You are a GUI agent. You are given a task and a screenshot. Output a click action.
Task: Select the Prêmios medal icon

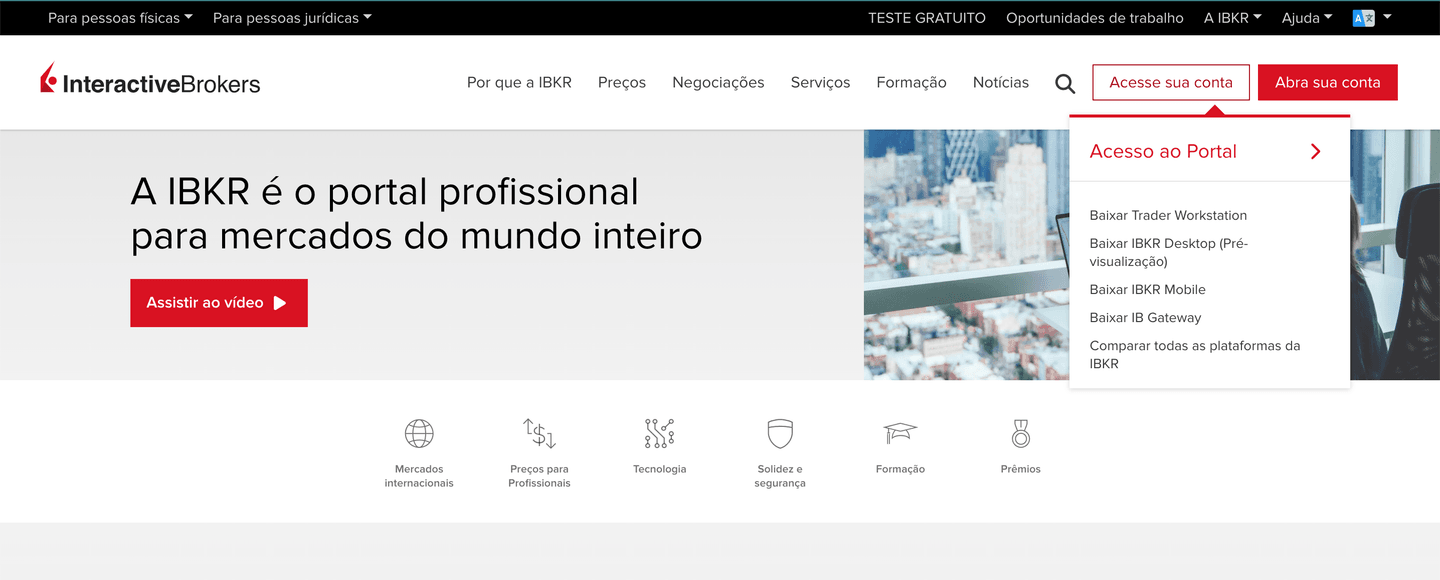pyautogui.click(x=1020, y=434)
